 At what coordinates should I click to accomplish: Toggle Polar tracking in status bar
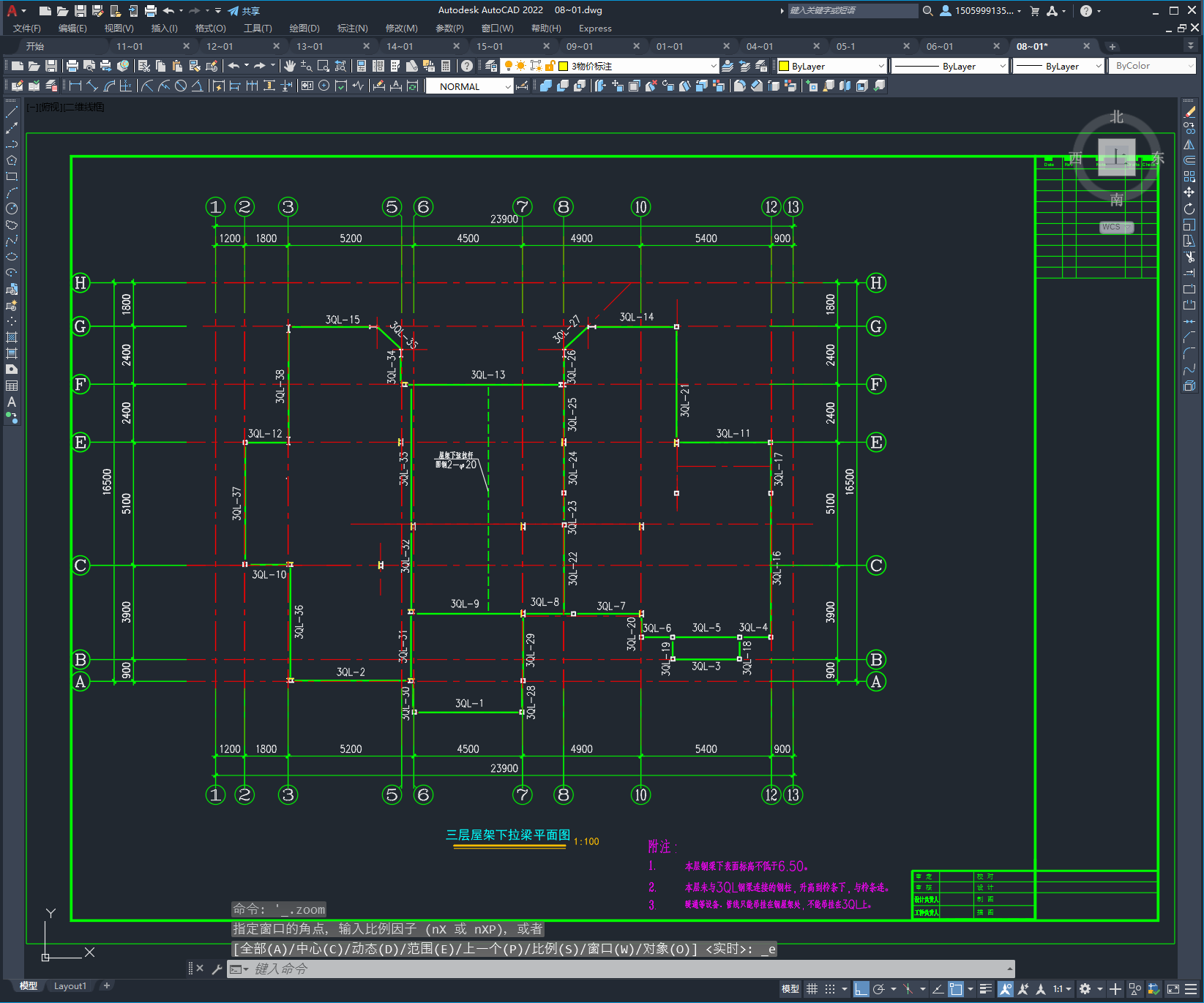[879, 989]
